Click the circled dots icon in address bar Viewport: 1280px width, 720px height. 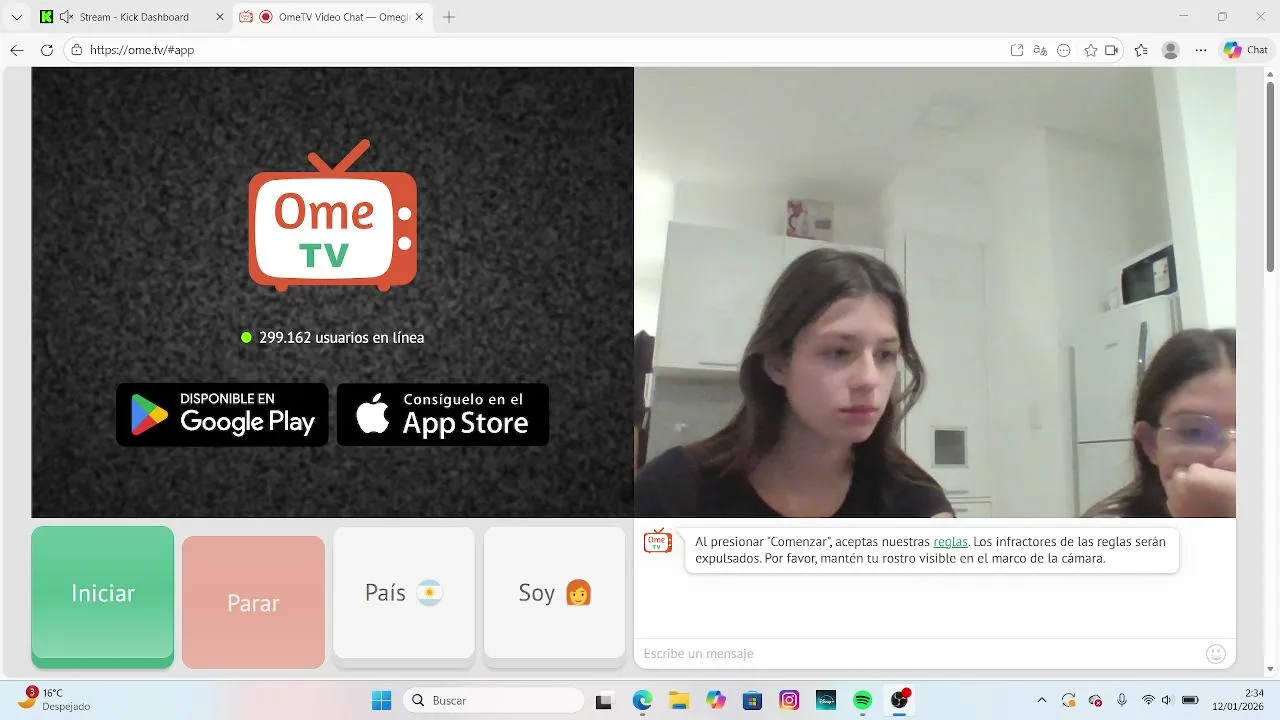[1064, 50]
